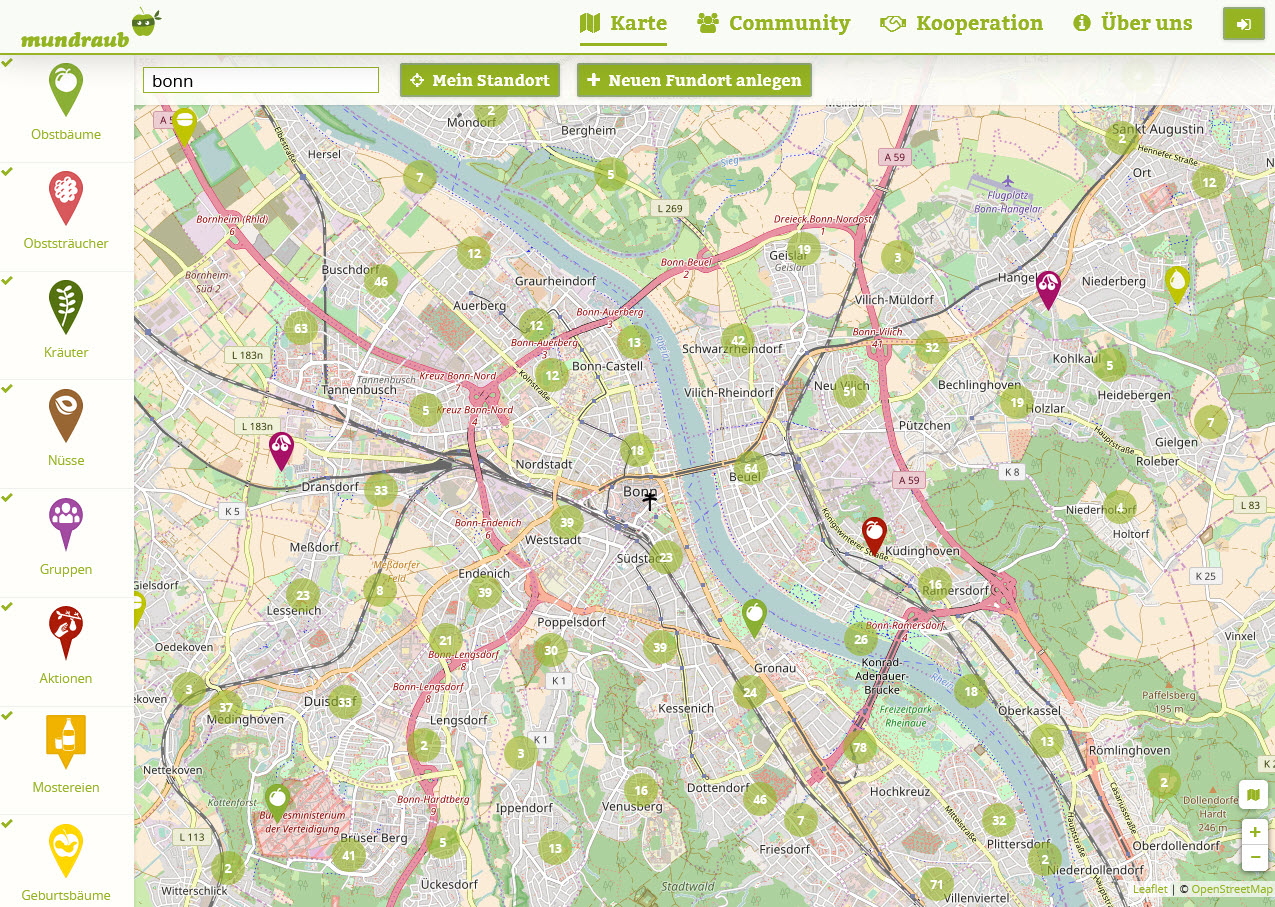Click the Gruppen groups category icon
Image resolution: width=1275 pixels, height=907 pixels.
(x=66, y=523)
